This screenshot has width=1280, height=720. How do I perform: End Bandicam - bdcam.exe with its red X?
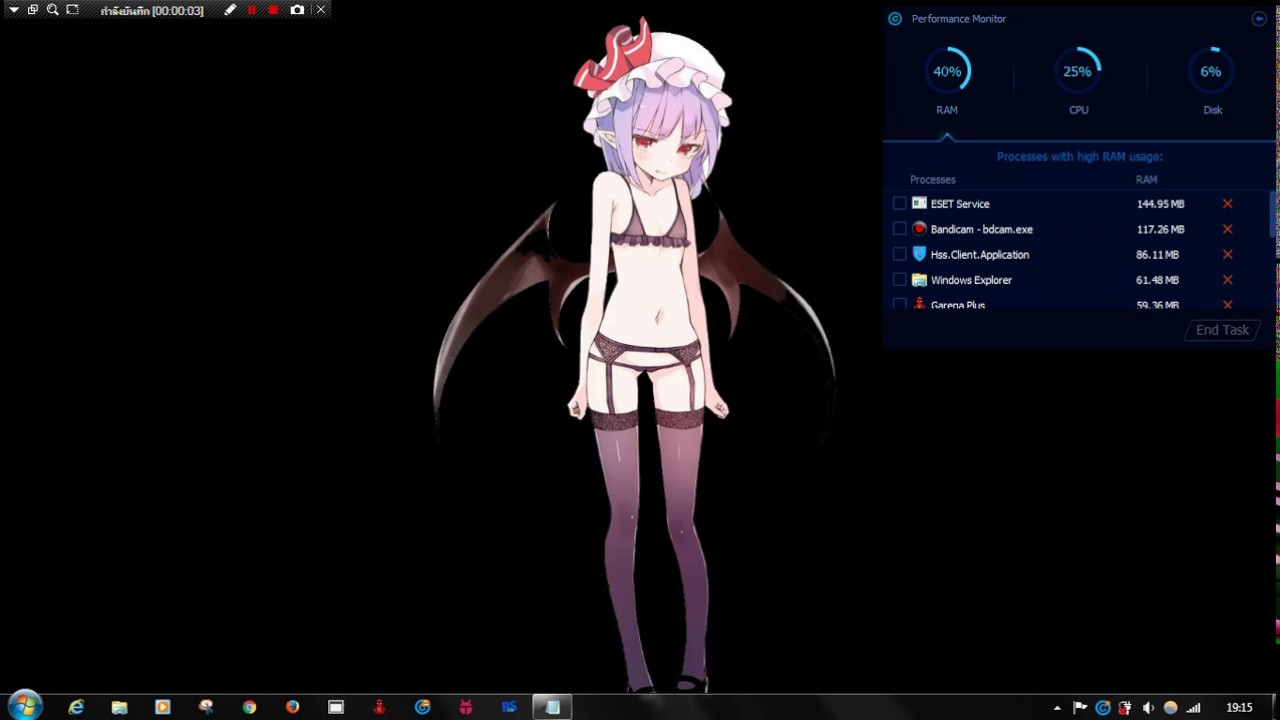1227,229
